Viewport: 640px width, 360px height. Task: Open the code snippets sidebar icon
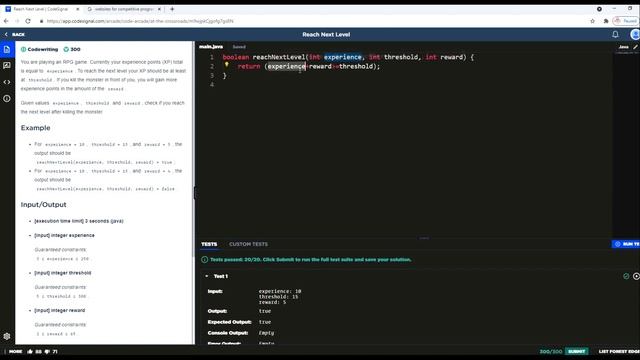[7, 82]
